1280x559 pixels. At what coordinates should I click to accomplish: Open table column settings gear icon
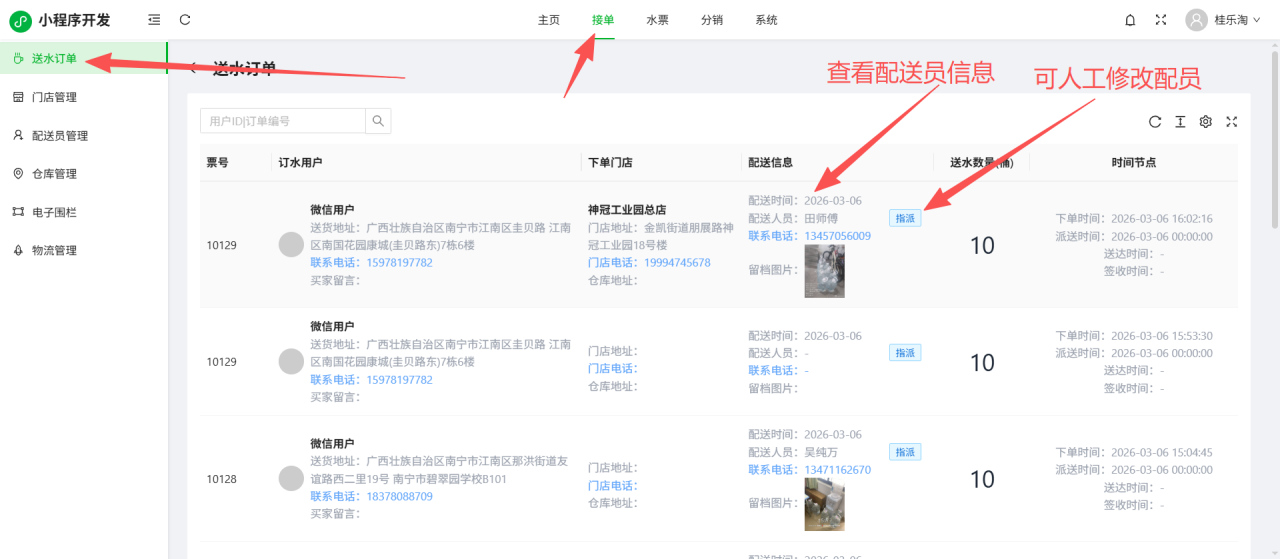tap(1206, 122)
